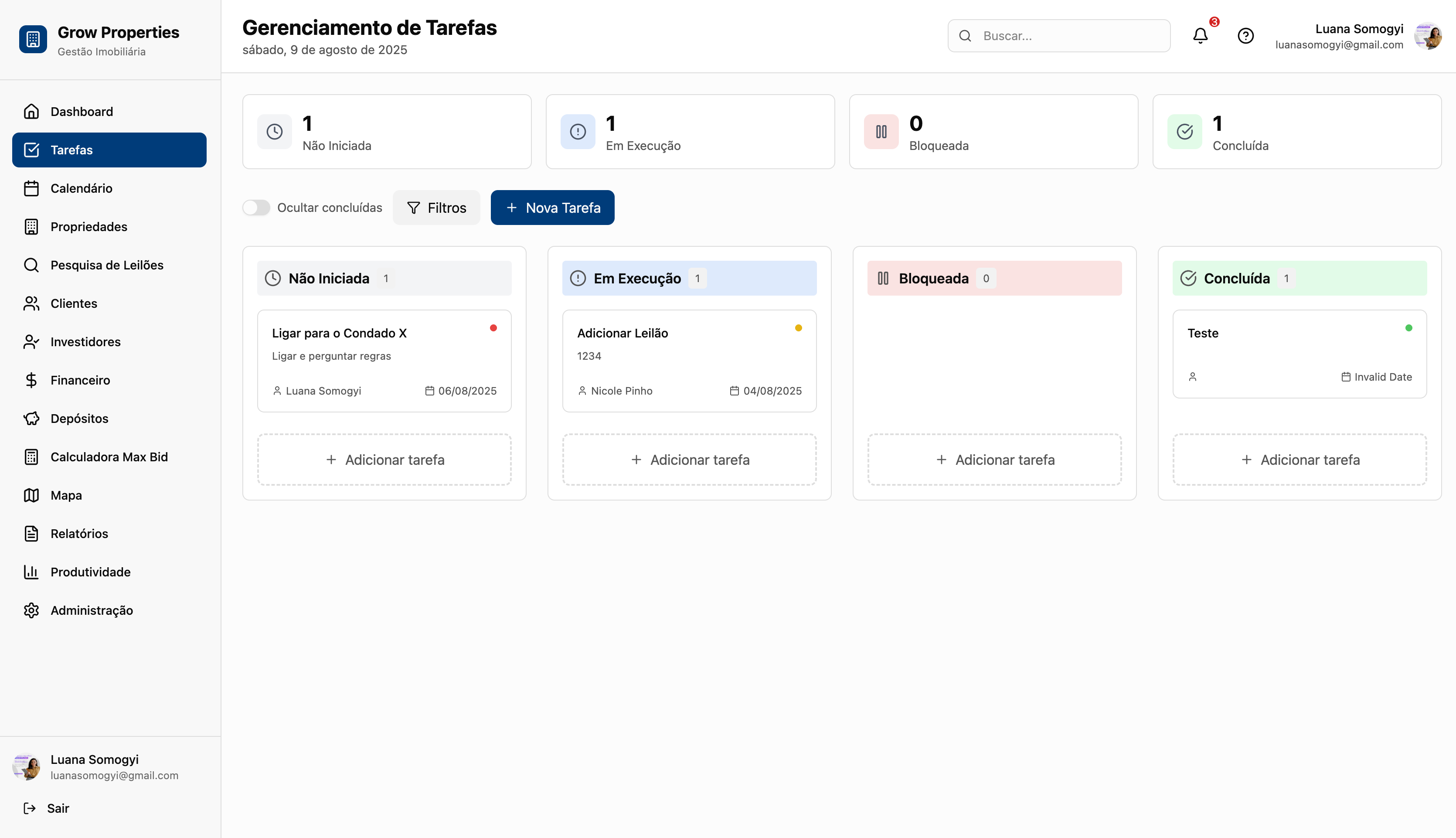Open the Filtros filter options
The image size is (1456, 838).
(436, 208)
